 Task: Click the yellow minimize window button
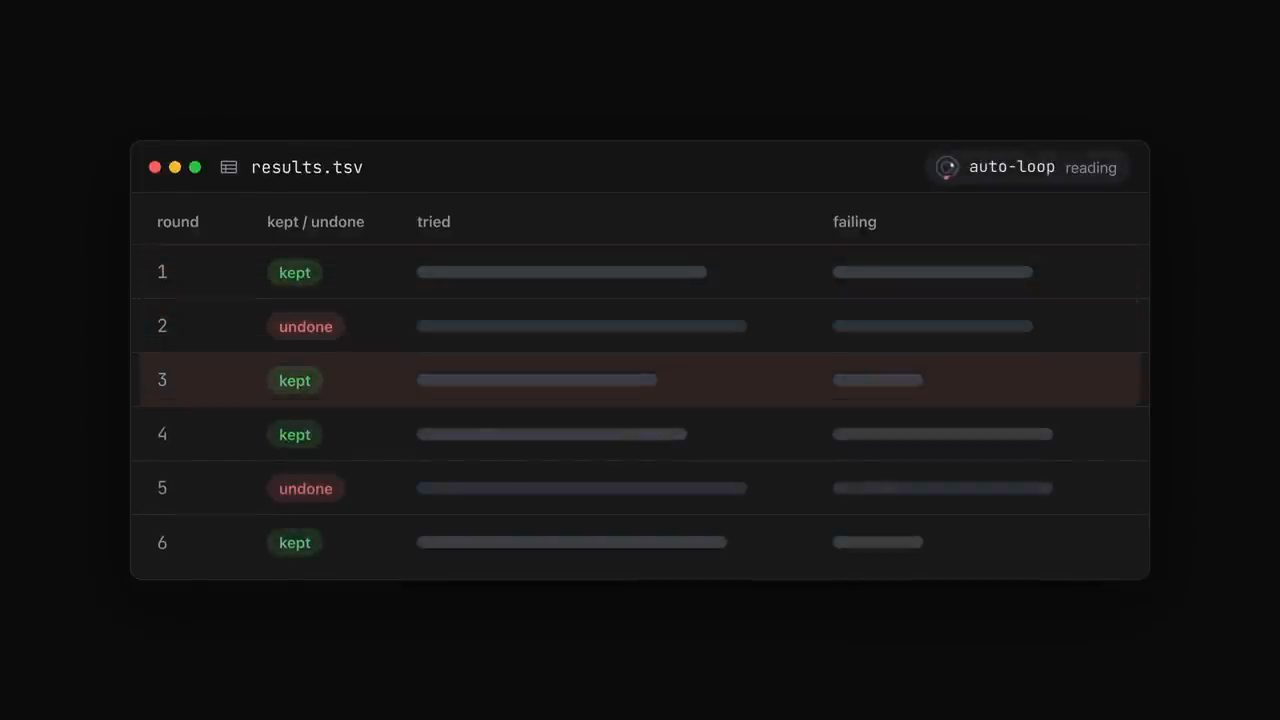coord(175,167)
